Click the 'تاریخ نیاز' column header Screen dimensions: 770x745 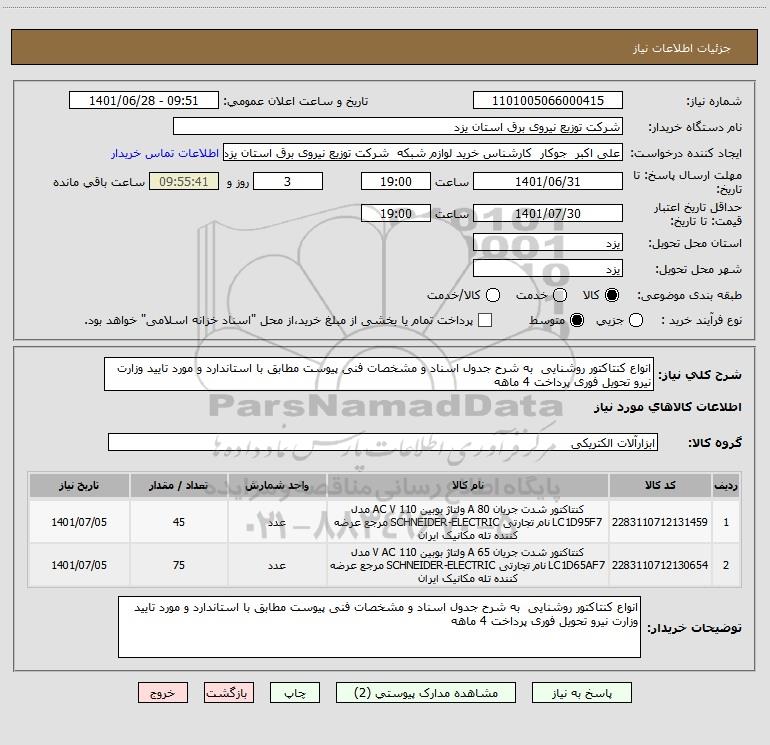pos(79,485)
